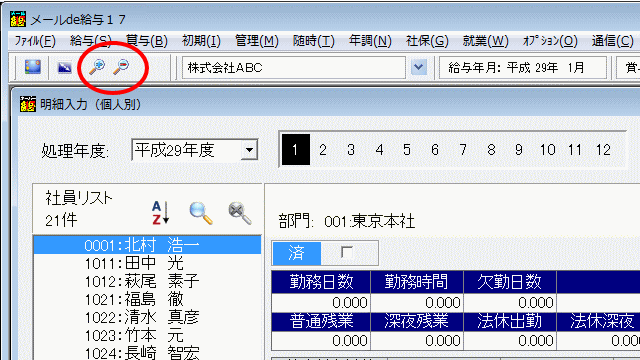Click the zoom in magnifier toolbar icon
This screenshot has width=640, height=360.
[97, 67]
